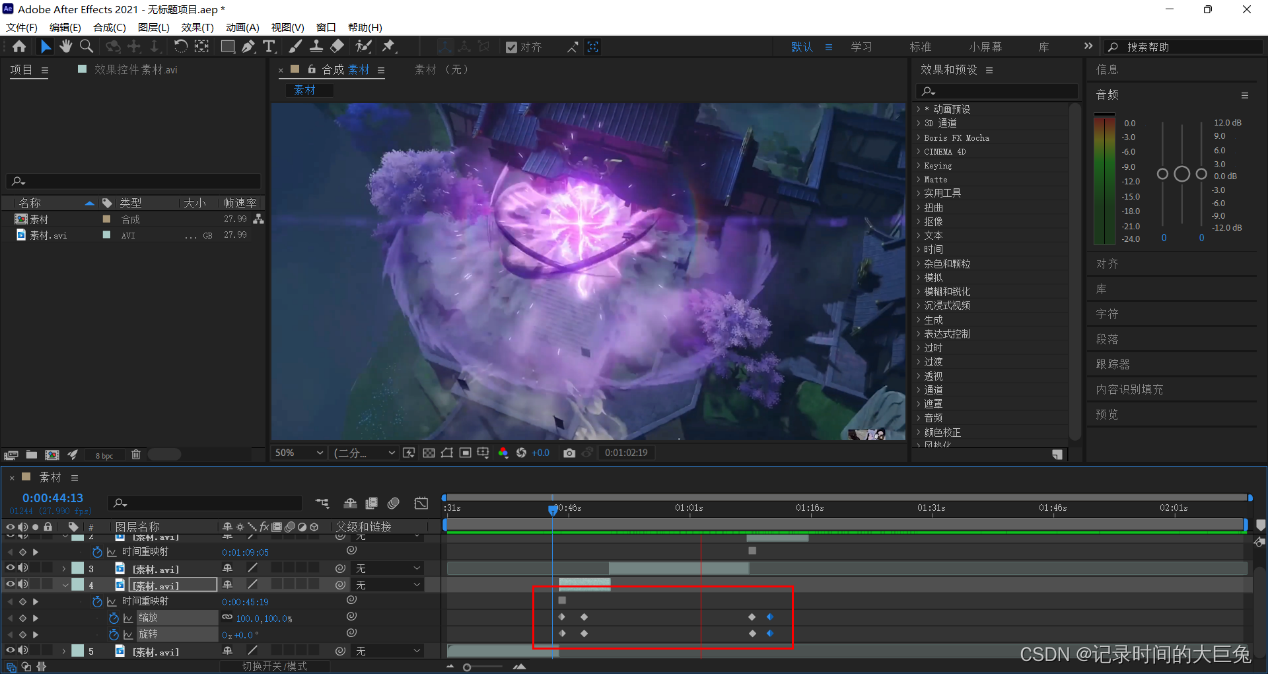Select the Eraser tool
Image resolution: width=1268 pixels, height=674 pixels.
point(337,46)
